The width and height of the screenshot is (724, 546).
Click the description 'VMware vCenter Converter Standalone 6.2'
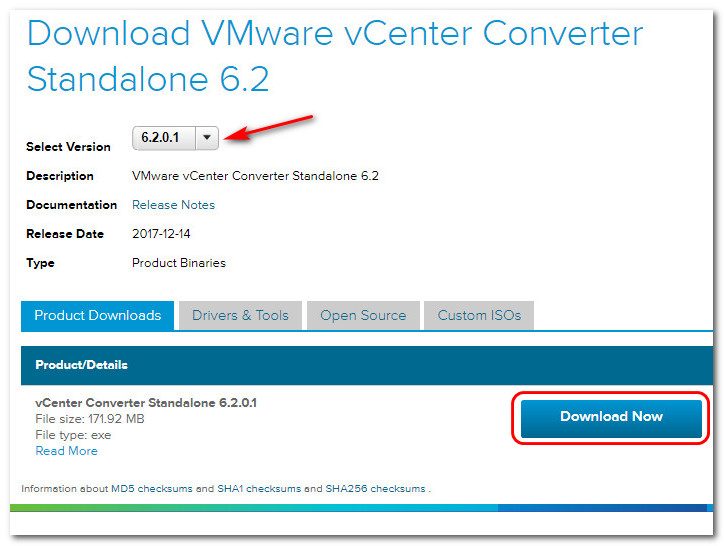255,176
